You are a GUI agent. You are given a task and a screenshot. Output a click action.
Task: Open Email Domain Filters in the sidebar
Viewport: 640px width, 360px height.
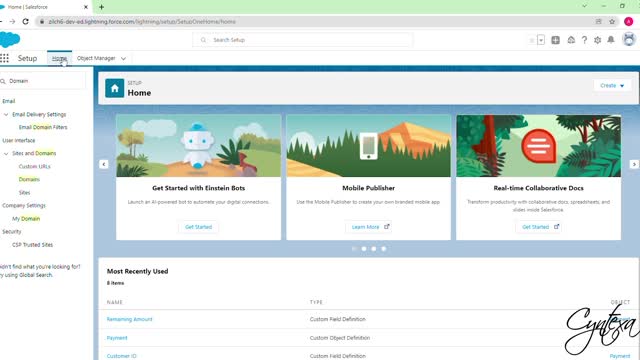coord(43,127)
